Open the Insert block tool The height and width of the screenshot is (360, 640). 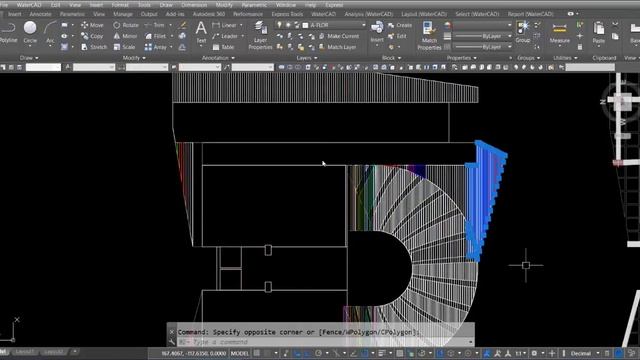coord(377,32)
